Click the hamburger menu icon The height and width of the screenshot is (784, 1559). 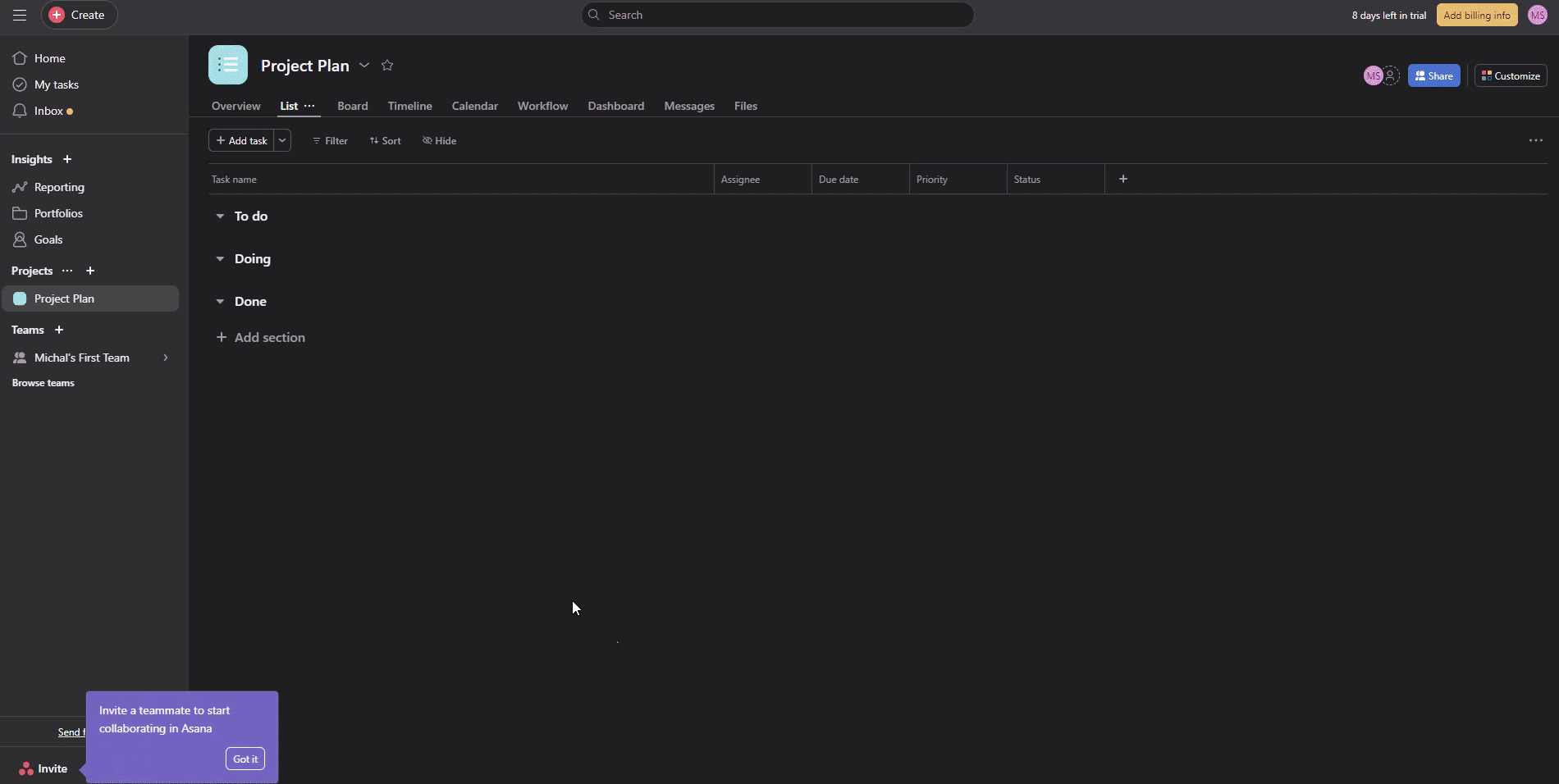pyautogui.click(x=20, y=15)
